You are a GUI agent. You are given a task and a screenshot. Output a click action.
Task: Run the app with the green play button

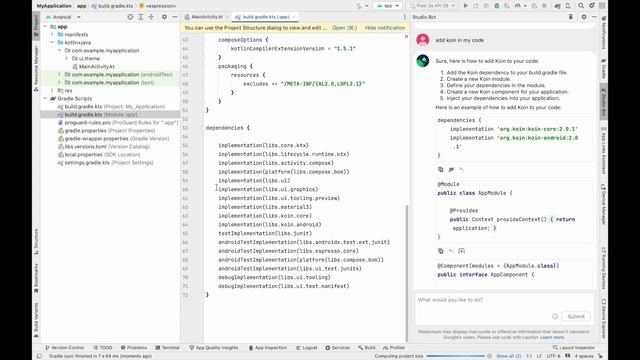point(465,6)
